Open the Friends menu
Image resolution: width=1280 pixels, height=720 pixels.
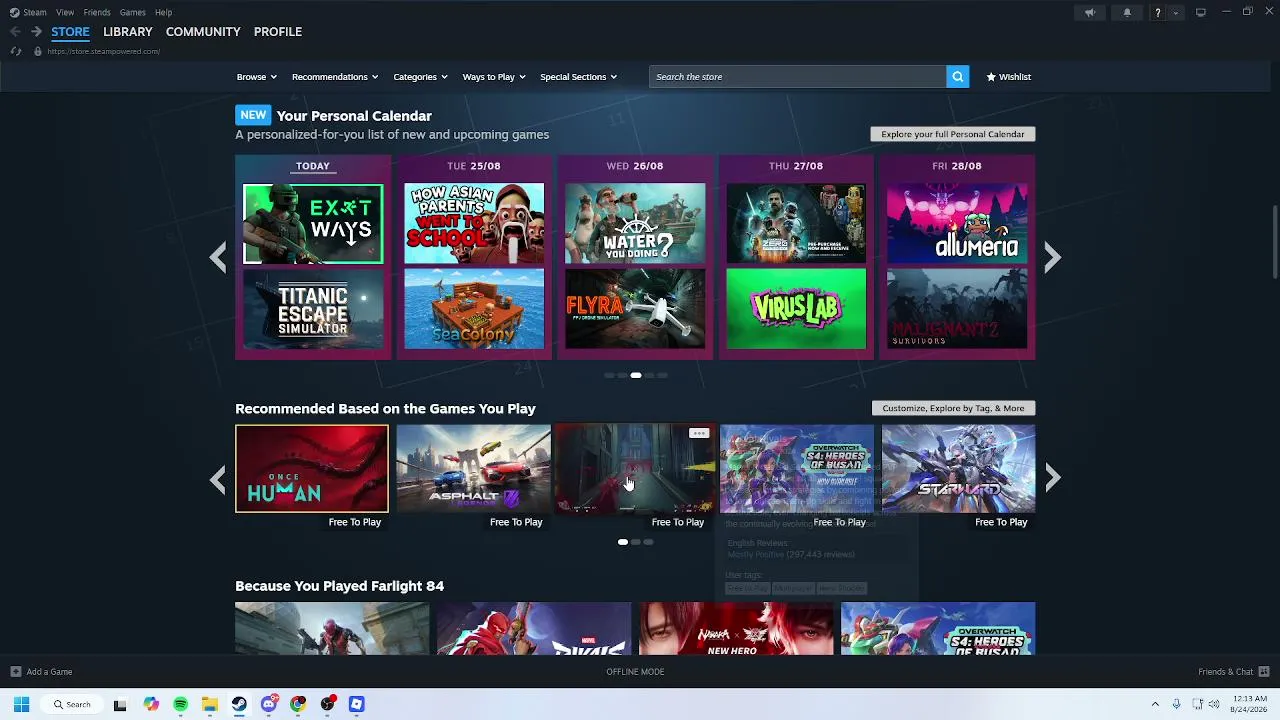[x=97, y=12]
